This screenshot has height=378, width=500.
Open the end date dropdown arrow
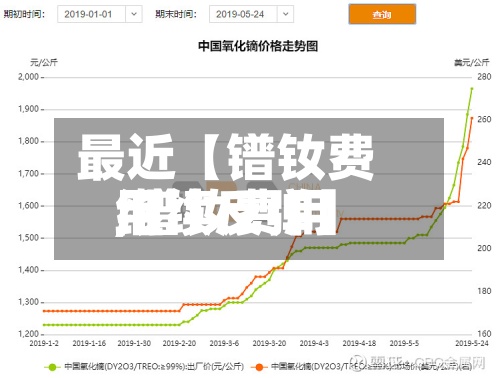tap(285, 14)
